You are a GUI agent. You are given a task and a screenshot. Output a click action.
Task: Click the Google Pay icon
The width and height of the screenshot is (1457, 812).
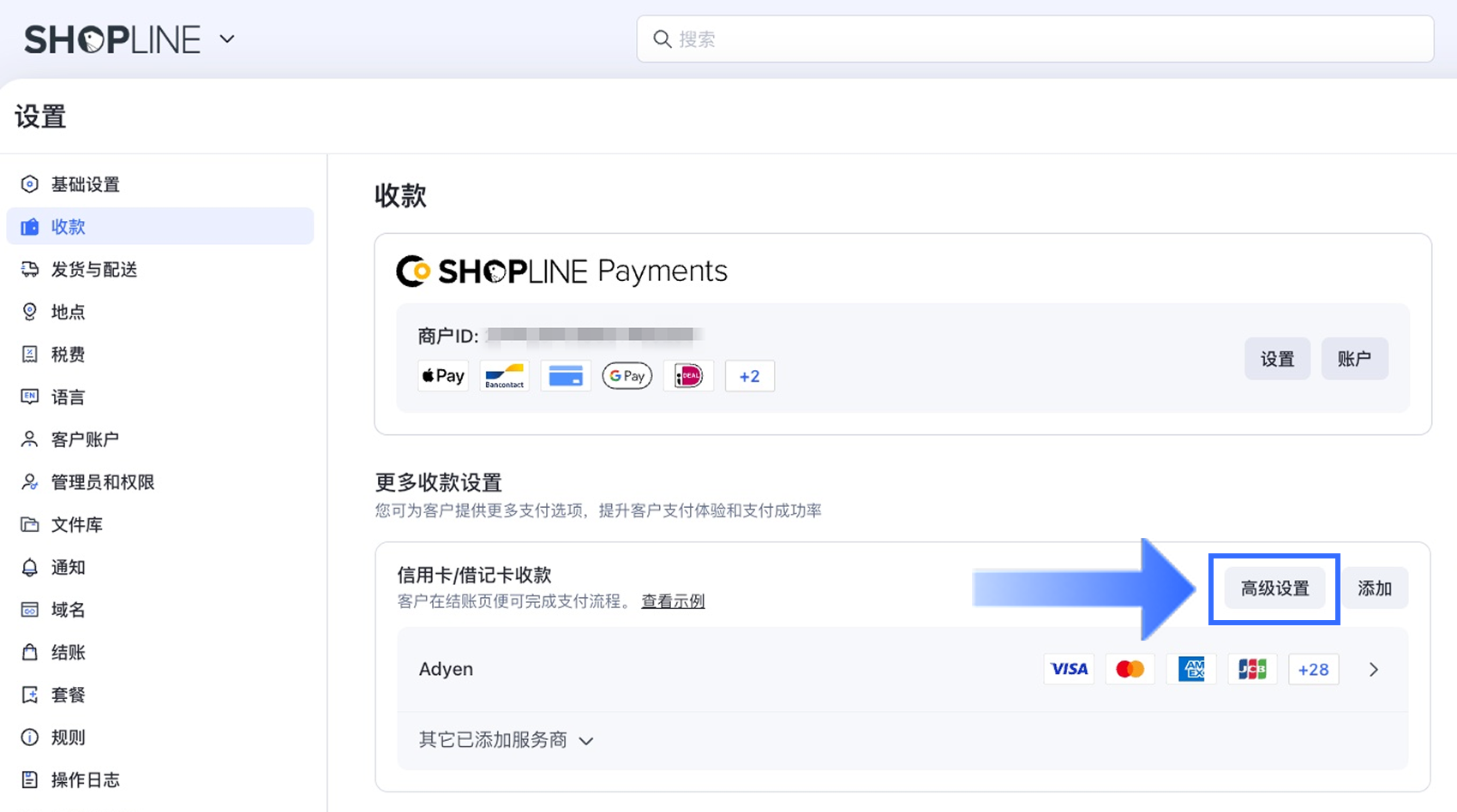coord(627,376)
